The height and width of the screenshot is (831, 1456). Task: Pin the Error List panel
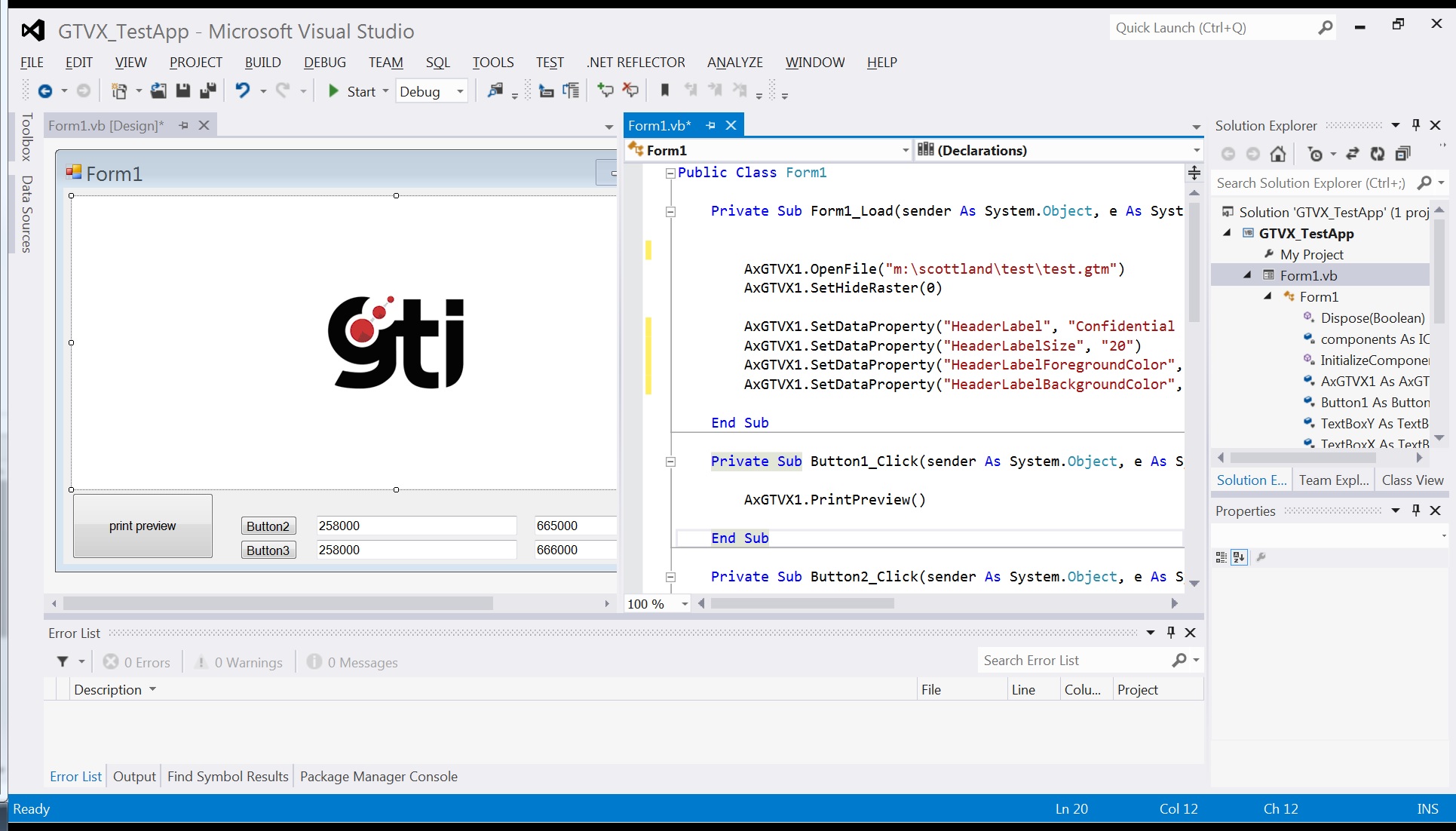click(1170, 633)
